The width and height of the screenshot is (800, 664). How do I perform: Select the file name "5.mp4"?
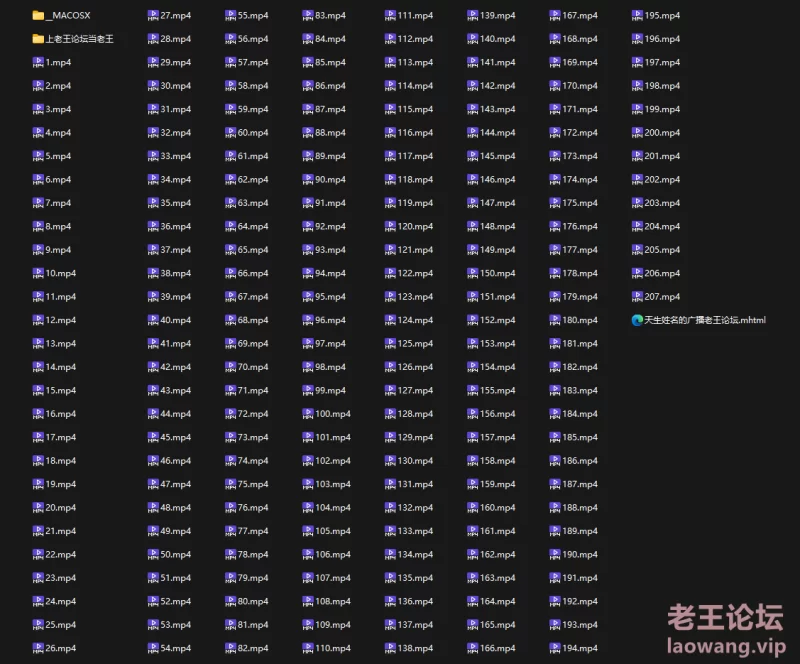point(58,156)
